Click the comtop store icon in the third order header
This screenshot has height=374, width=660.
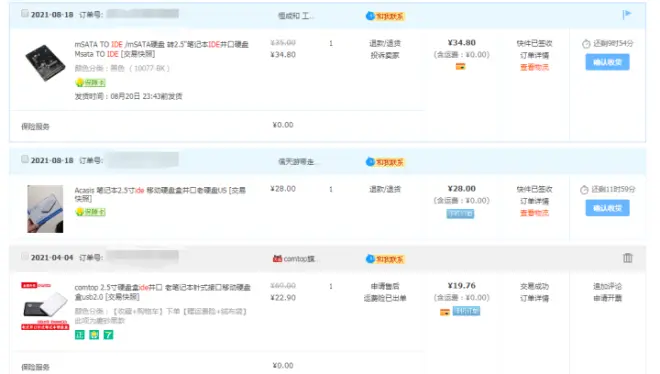(x=277, y=258)
